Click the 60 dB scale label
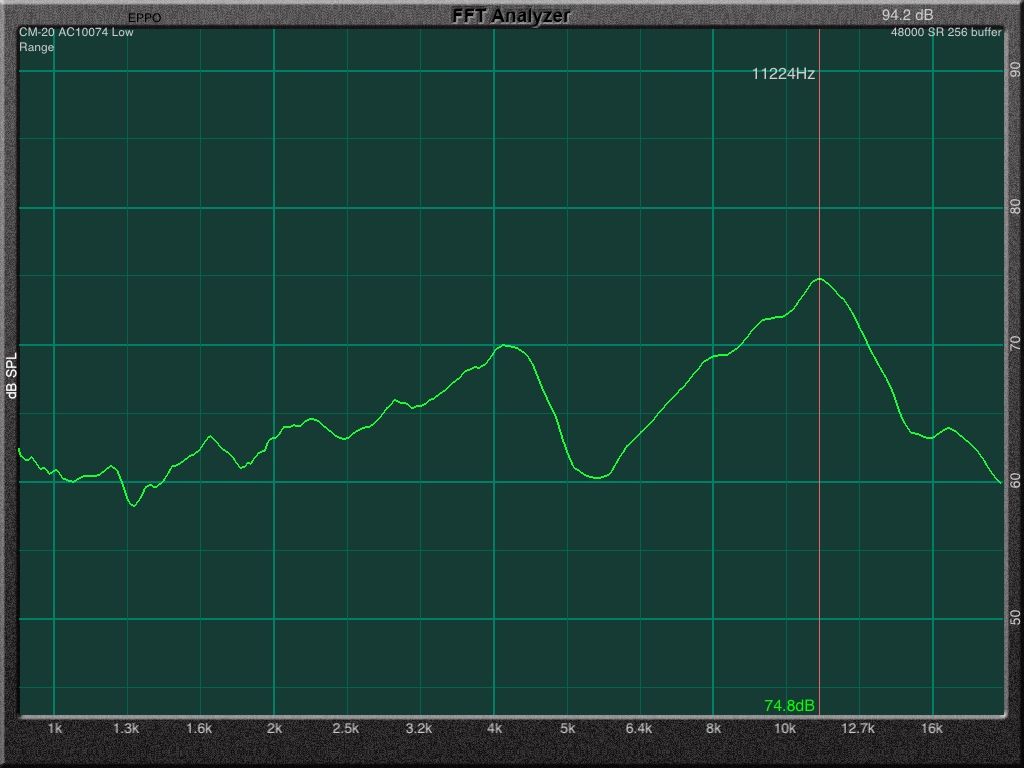1024x768 pixels. tap(1015, 481)
